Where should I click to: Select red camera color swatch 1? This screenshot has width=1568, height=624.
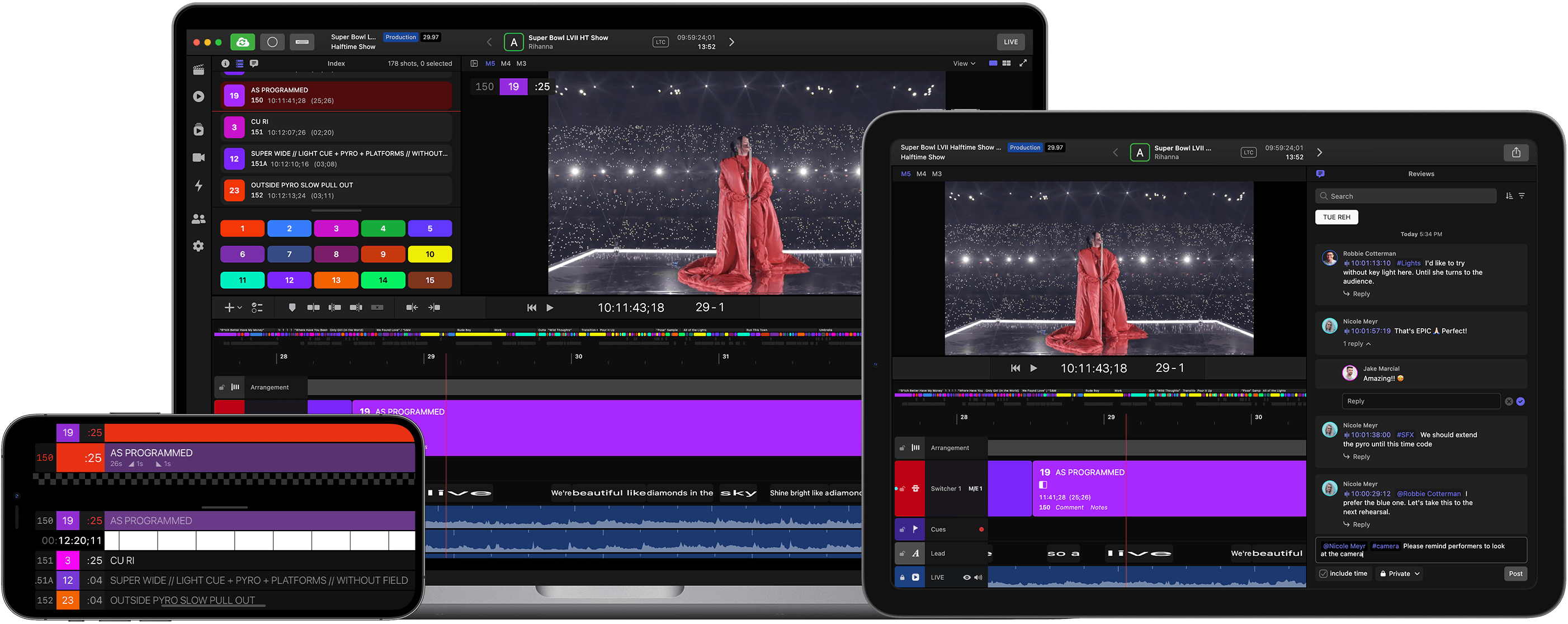click(242, 228)
